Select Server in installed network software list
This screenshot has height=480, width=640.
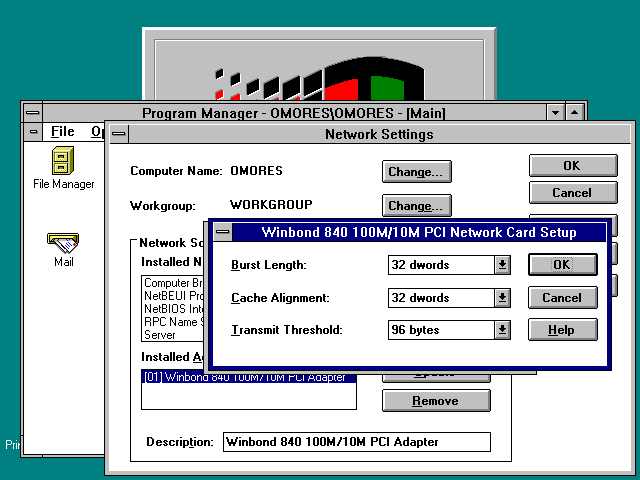(x=173, y=335)
